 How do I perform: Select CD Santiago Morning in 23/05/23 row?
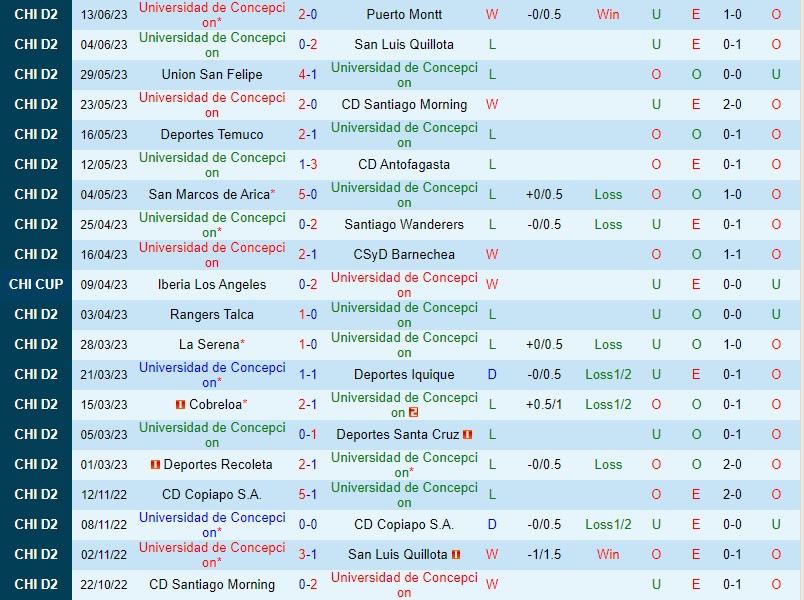[x=404, y=105]
